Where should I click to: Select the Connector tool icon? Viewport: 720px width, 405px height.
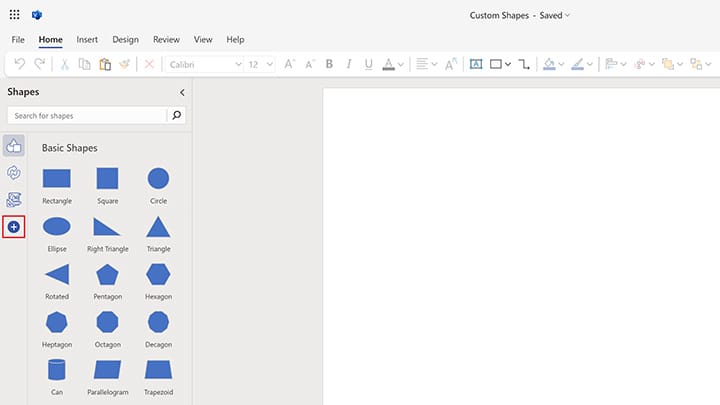pyautogui.click(x=525, y=64)
